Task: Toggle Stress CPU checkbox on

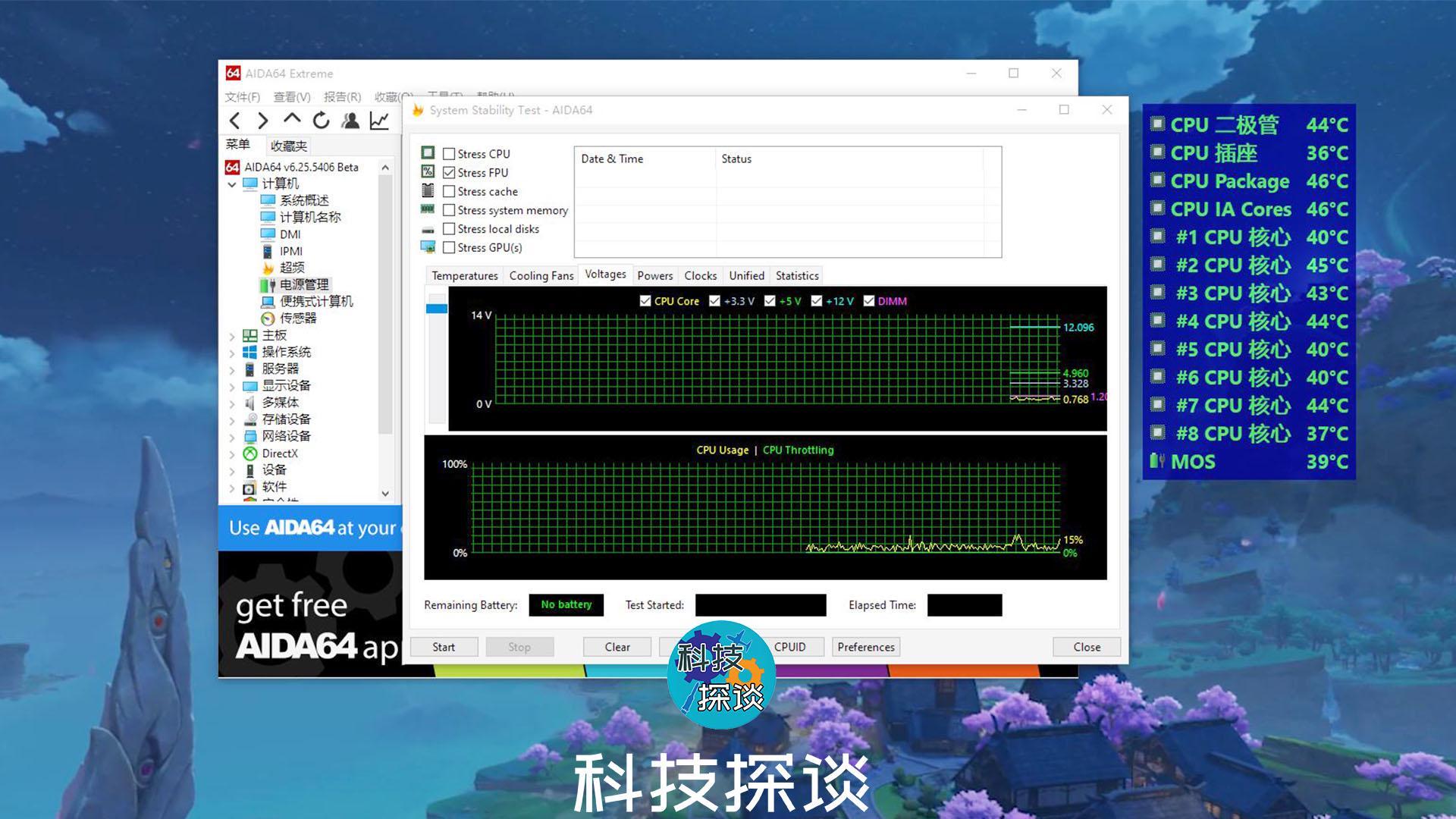Action: (448, 153)
